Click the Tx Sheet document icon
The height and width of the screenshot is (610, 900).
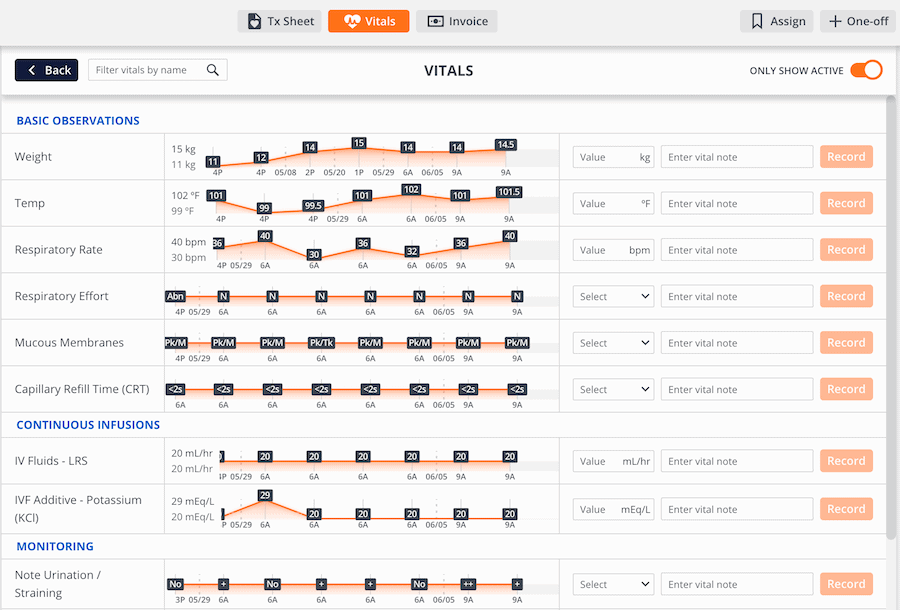tap(255, 21)
